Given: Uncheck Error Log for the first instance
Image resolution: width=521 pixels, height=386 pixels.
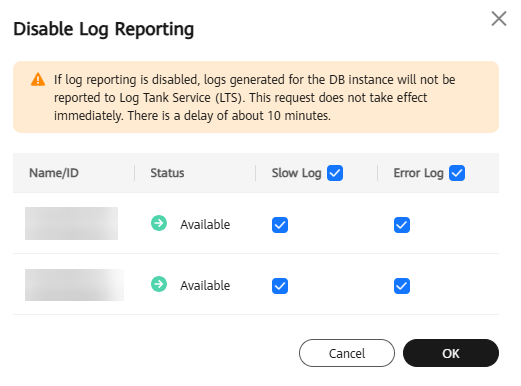Looking at the screenshot, I should coord(402,225).
